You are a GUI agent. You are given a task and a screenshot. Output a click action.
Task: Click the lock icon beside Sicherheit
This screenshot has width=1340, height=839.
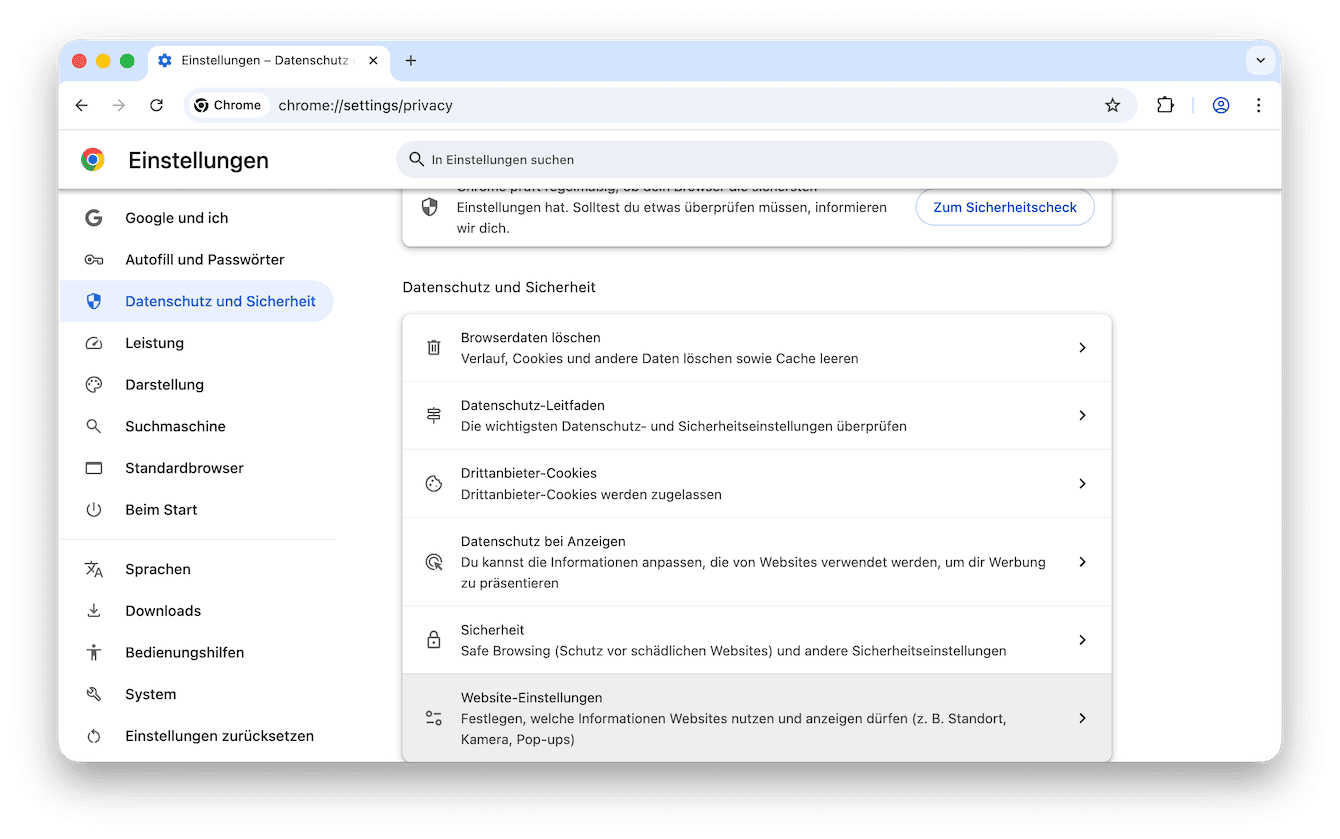pyautogui.click(x=433, y=639)
